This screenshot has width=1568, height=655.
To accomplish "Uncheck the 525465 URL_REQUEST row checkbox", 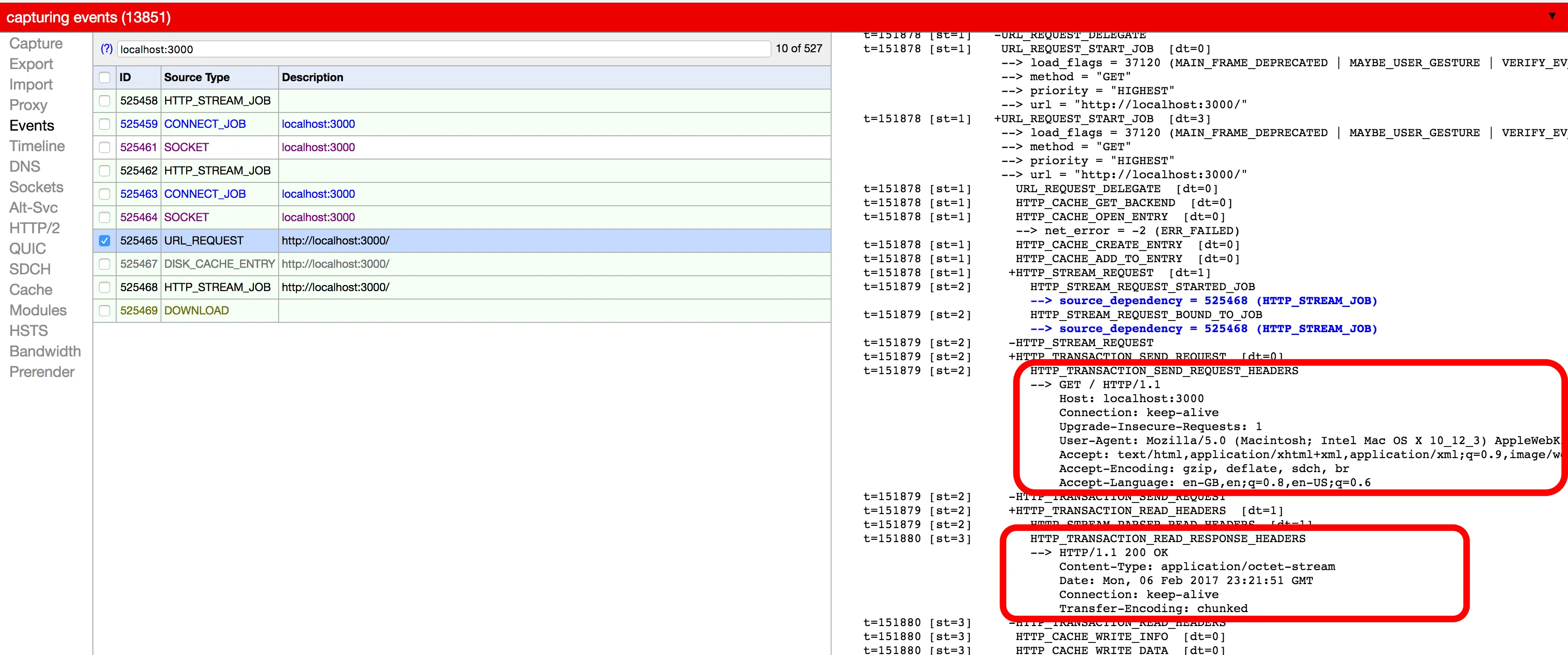I will pyautogui.click(x=105, y=240).
